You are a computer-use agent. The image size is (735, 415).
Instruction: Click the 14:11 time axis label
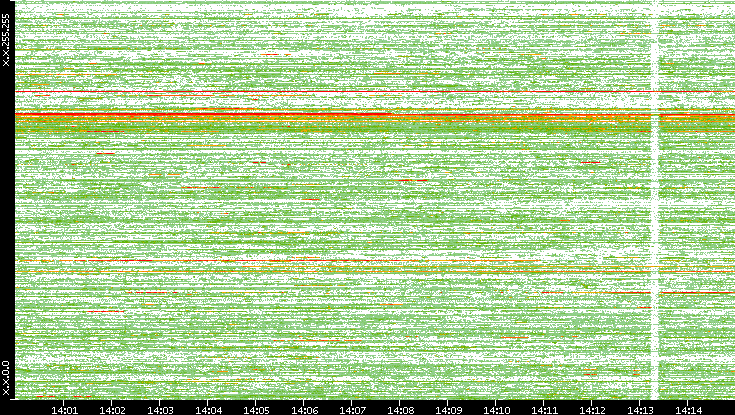544,410
